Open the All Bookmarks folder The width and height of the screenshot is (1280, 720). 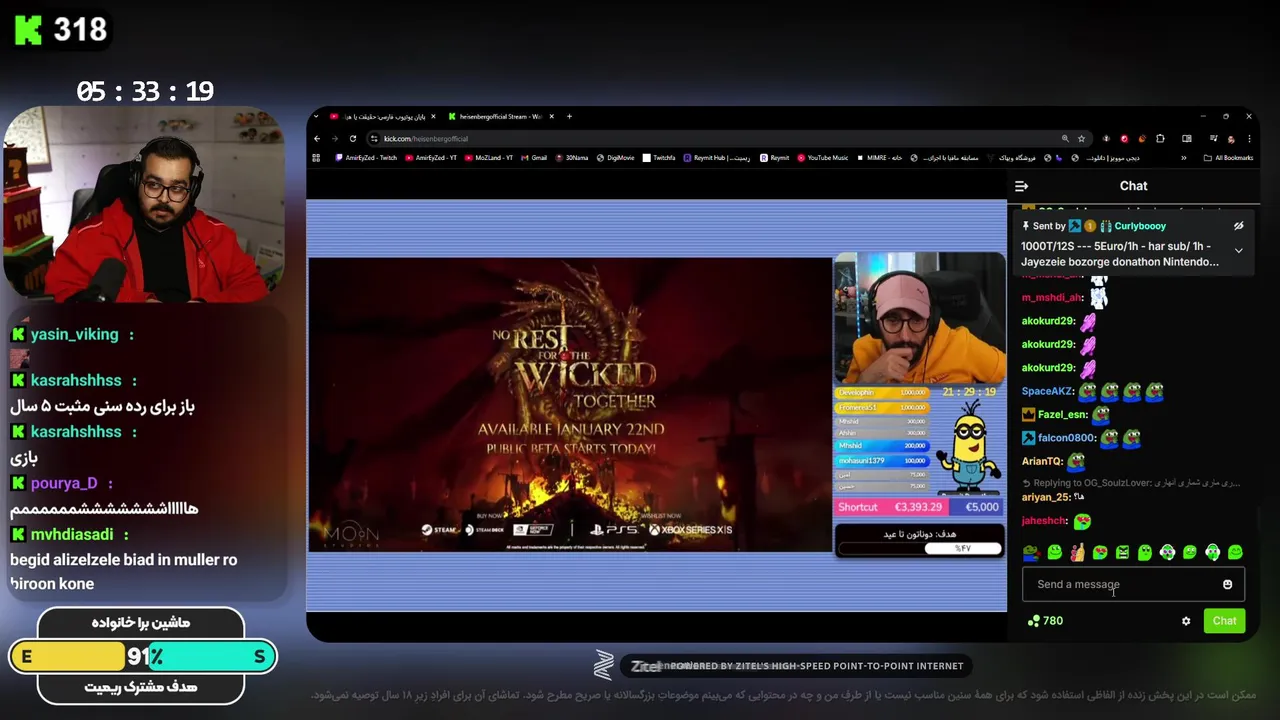point(1228,158)
